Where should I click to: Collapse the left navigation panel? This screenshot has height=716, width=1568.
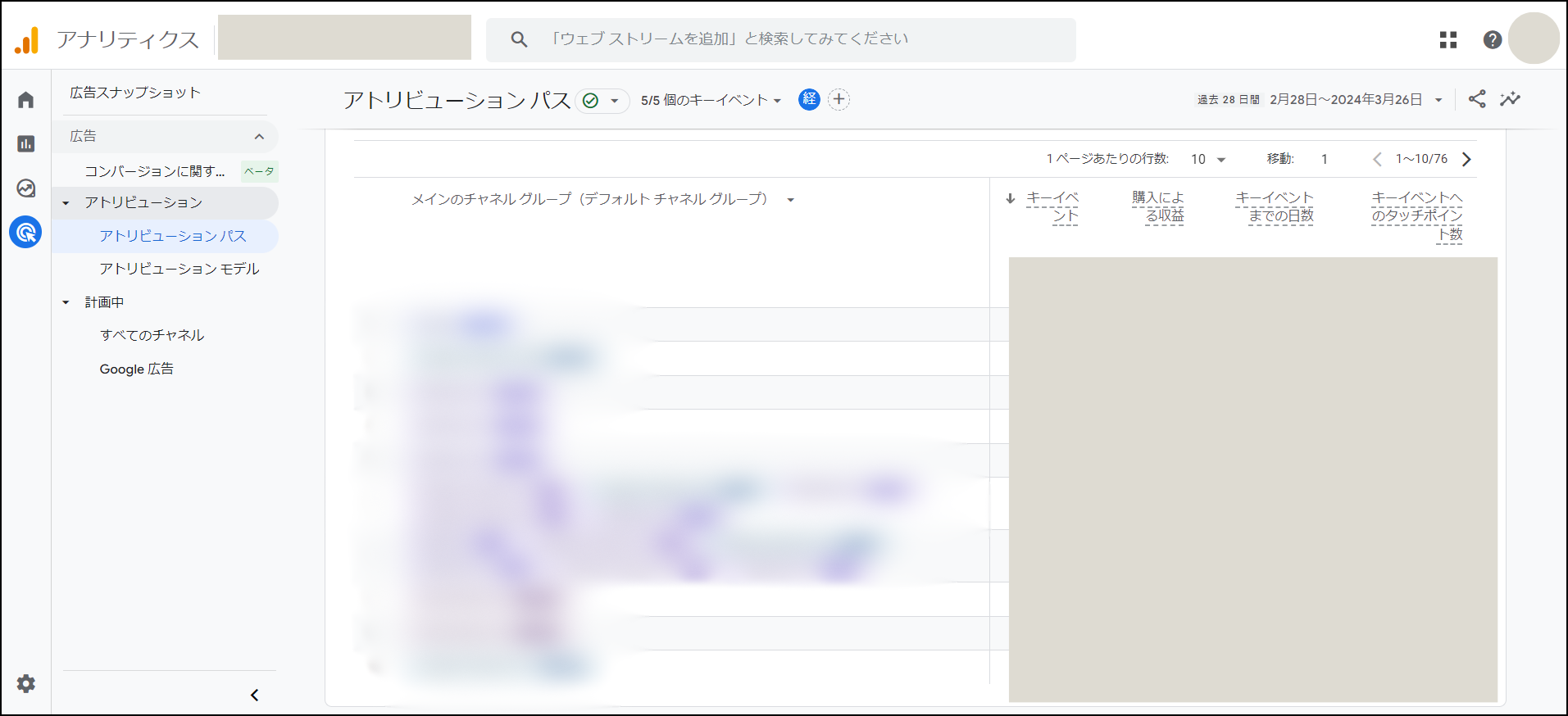coord(254,695)
